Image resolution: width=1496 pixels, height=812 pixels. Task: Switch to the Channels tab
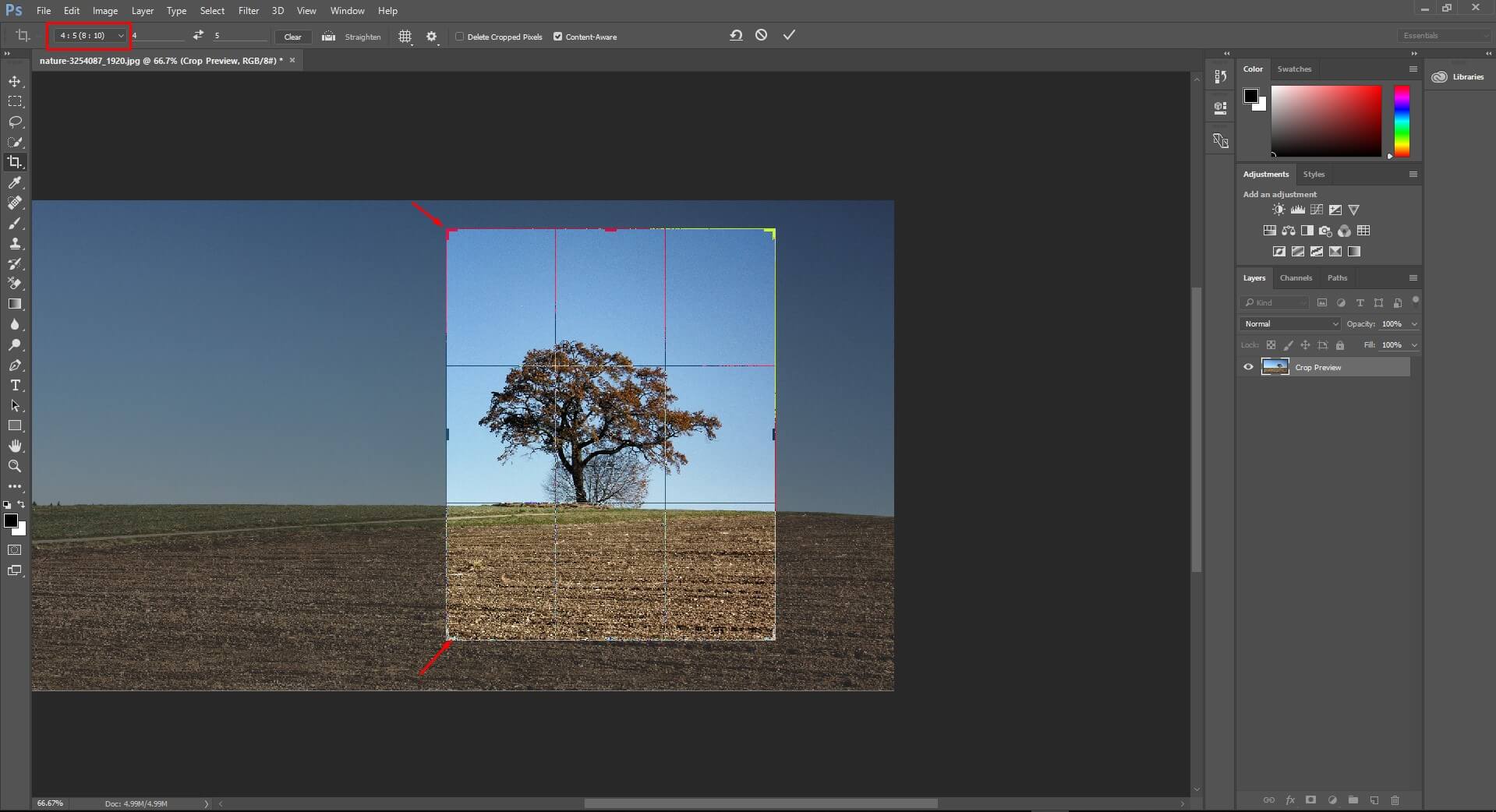pyautogui.click(x=1296, y=277)
